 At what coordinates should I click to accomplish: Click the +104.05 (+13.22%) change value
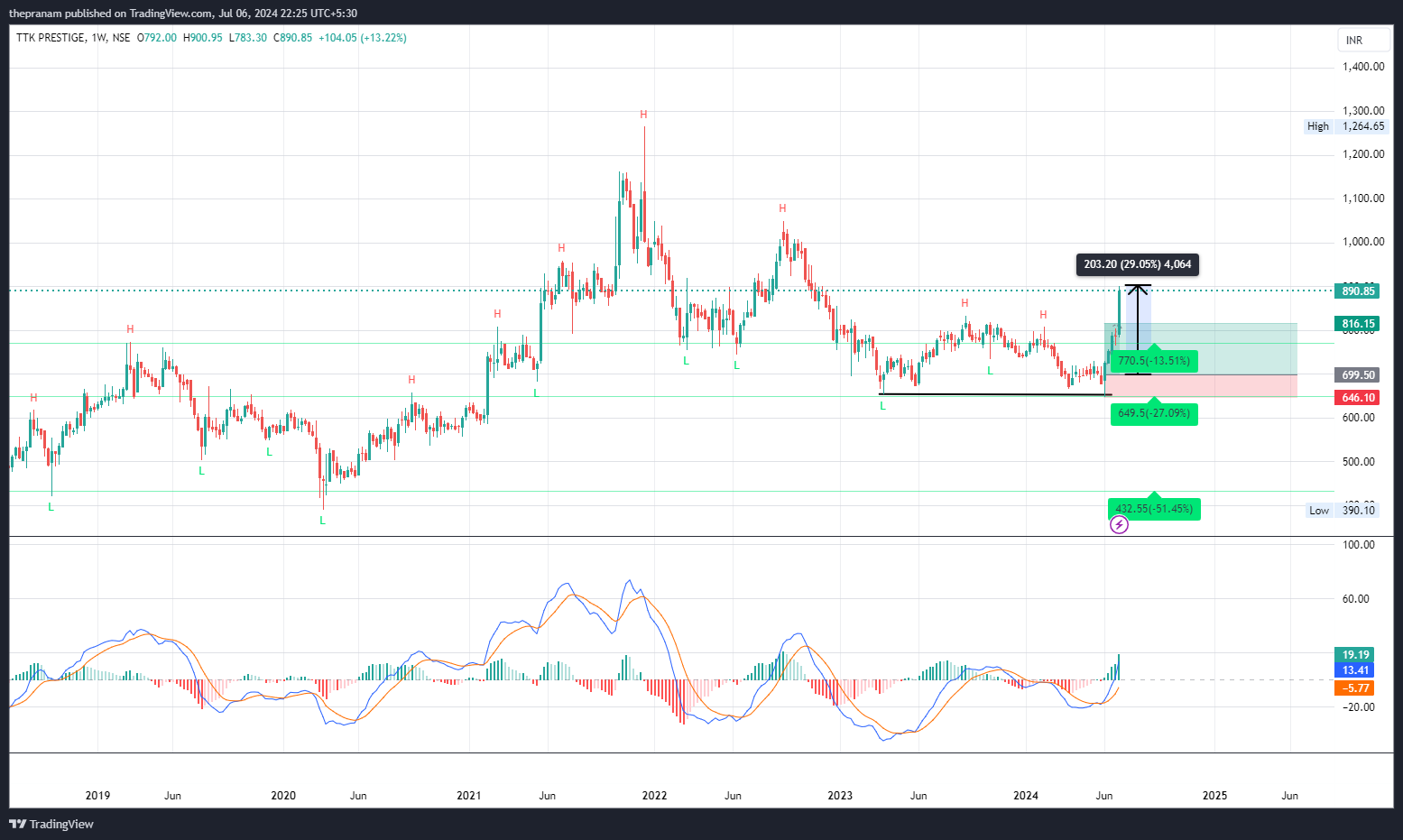click(x=363, y=38)
